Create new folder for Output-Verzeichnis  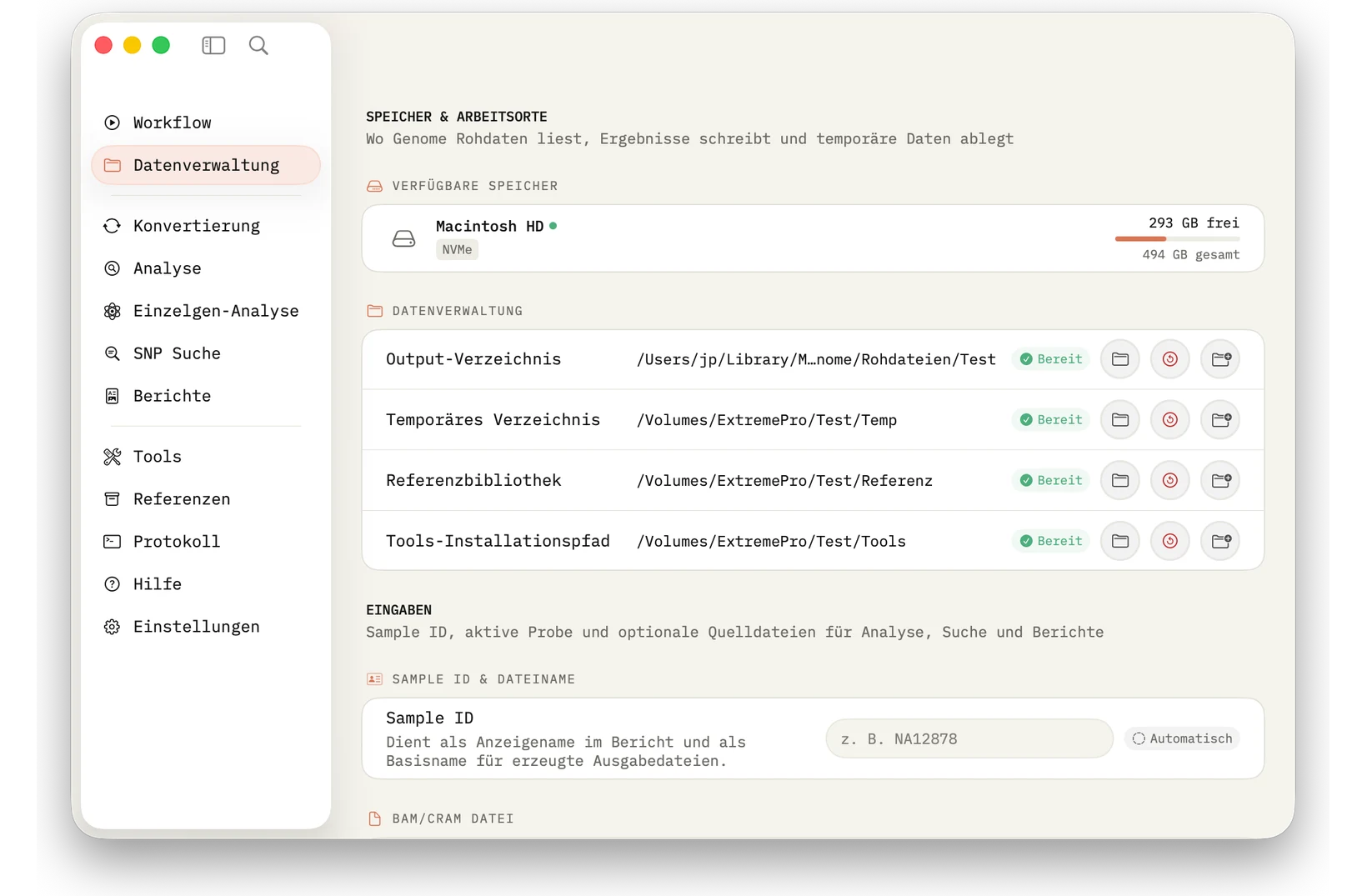(x=1220, y=359)
